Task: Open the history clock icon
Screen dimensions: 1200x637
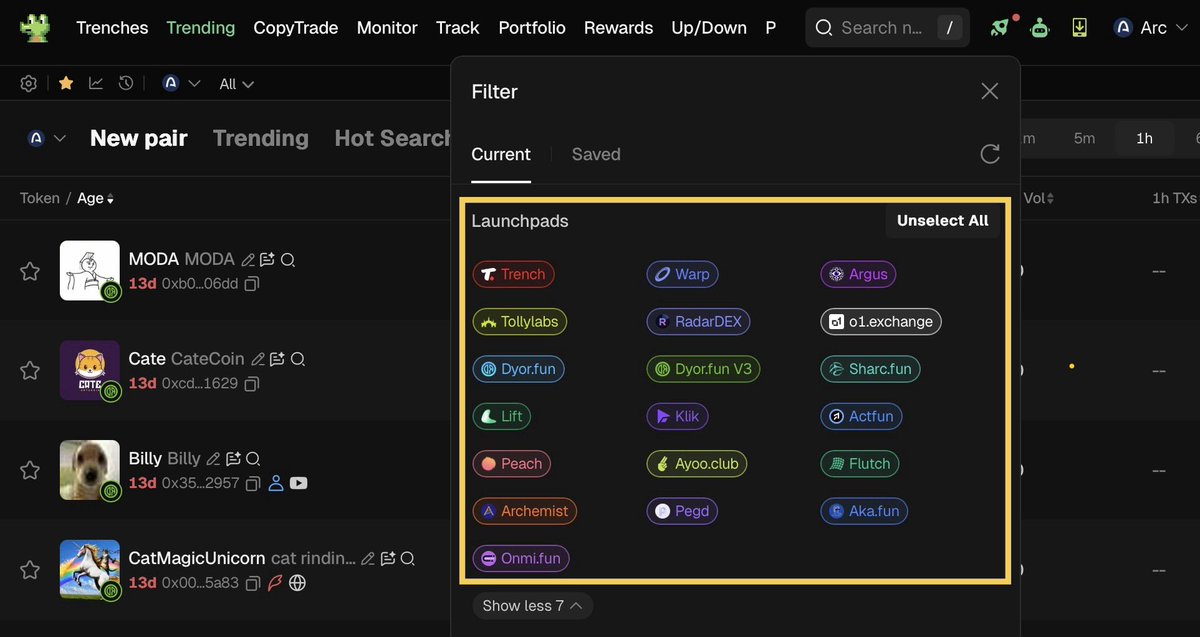Action: [x=126, y=84]
